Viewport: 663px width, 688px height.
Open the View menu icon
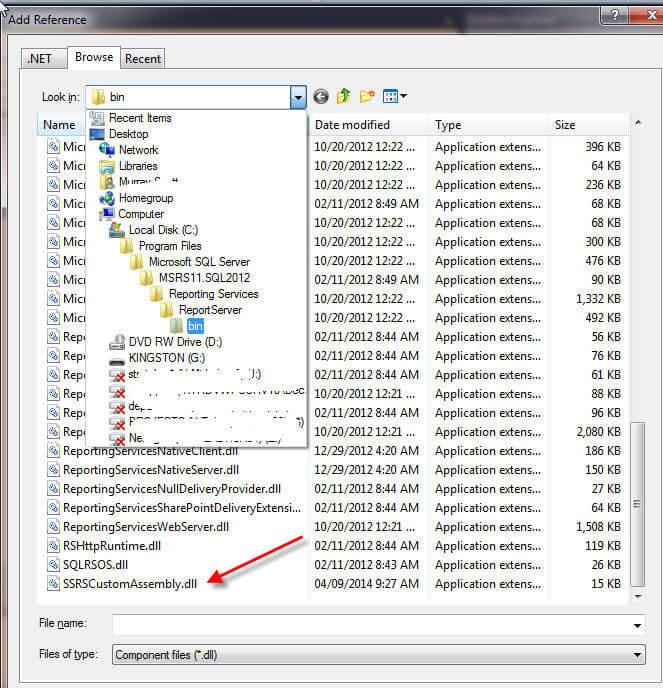coord(394,96)
